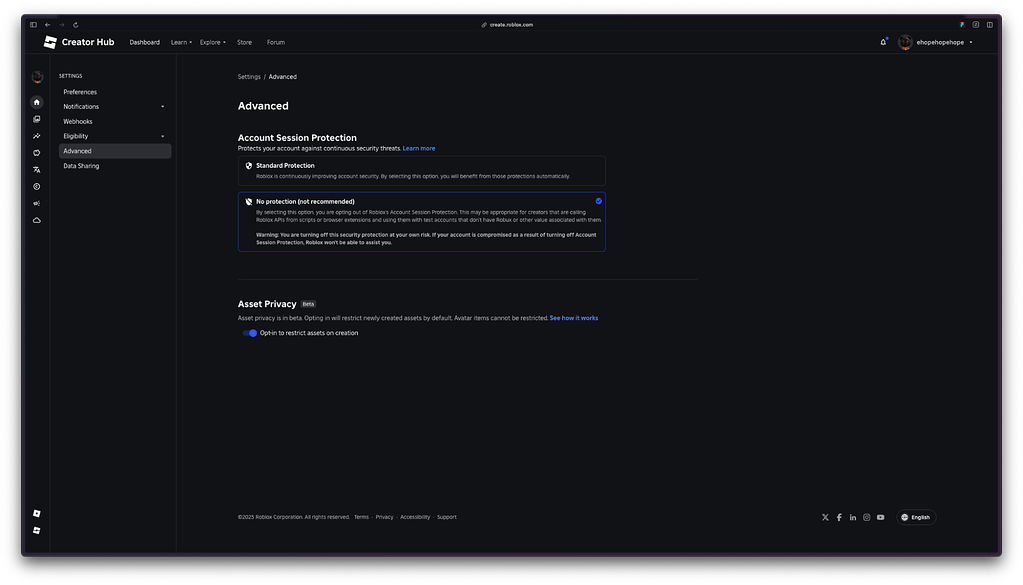The image size is (1023, 585).
Task: Click the Roblox Creator Hub logo
Action: tap(79, 42)
